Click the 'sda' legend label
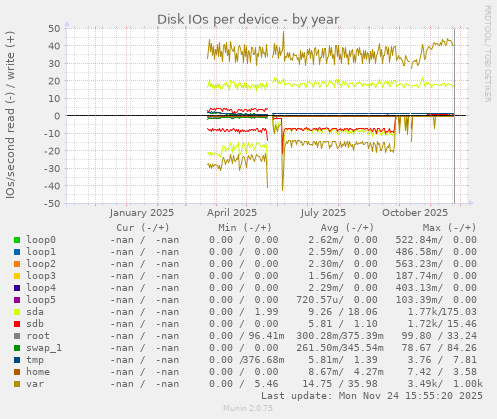 pyautogui.click(x=35, y=312)
